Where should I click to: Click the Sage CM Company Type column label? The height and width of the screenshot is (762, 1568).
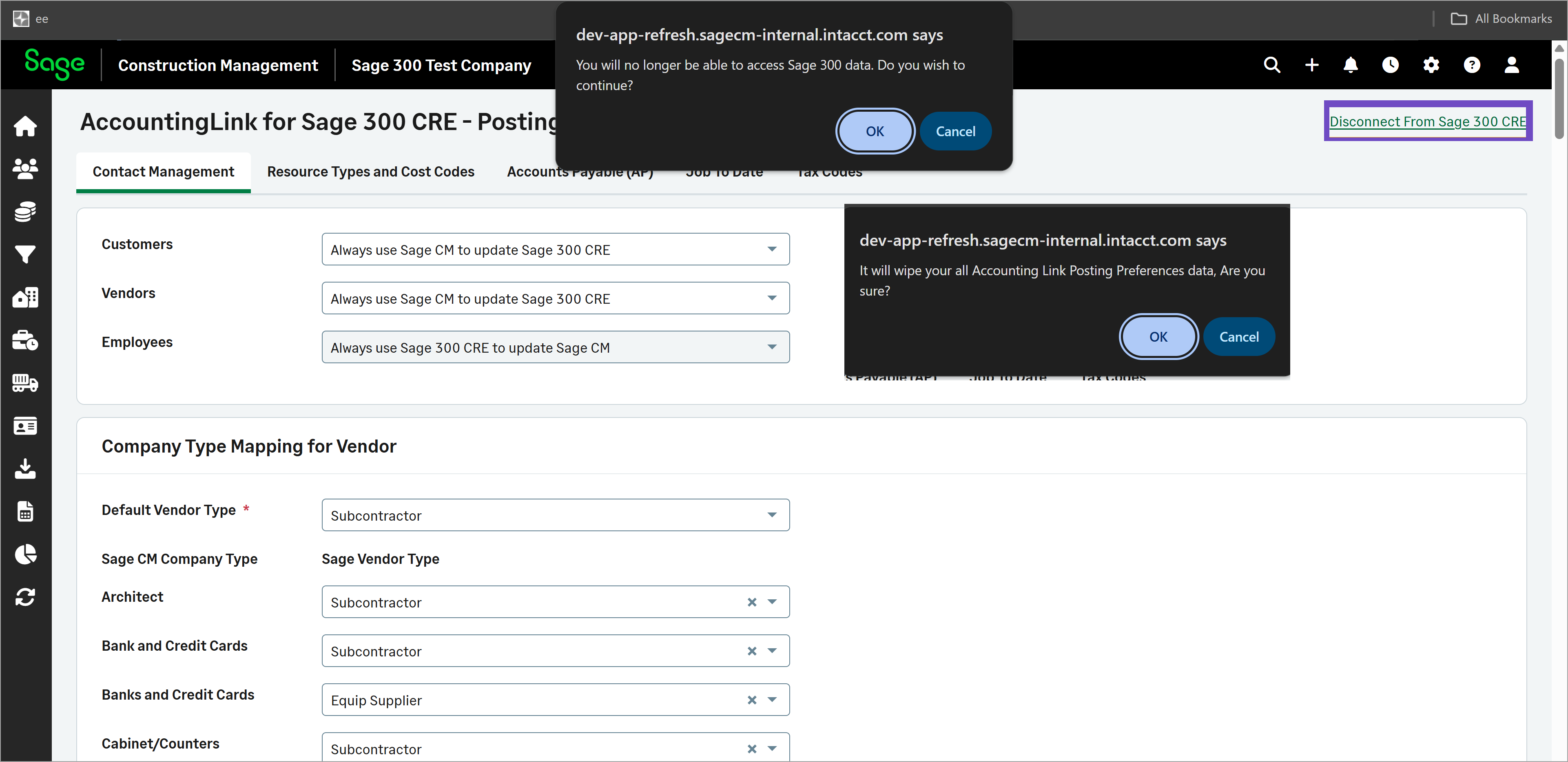click(x=179, y=559)
